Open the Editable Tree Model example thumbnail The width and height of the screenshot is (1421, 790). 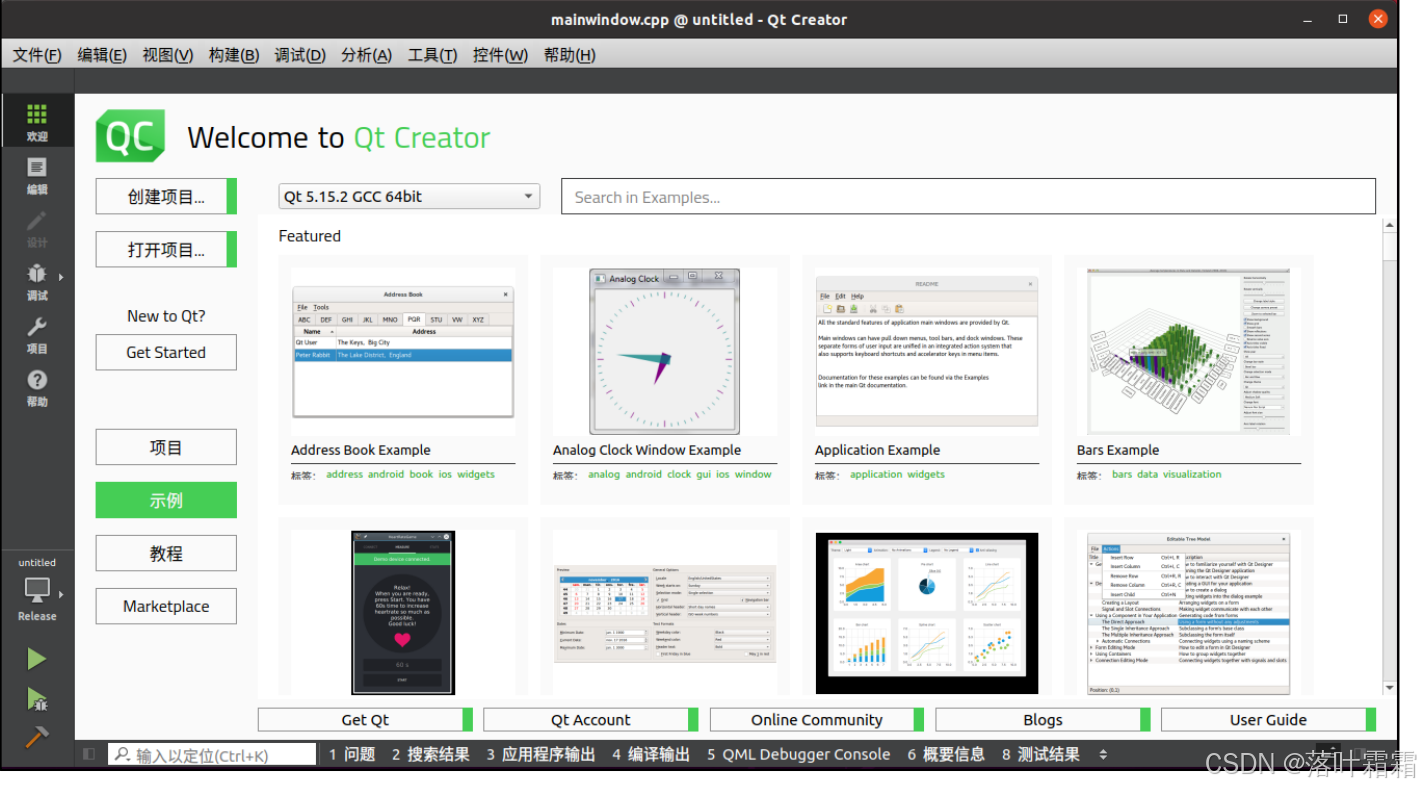tap(1189, 613)
